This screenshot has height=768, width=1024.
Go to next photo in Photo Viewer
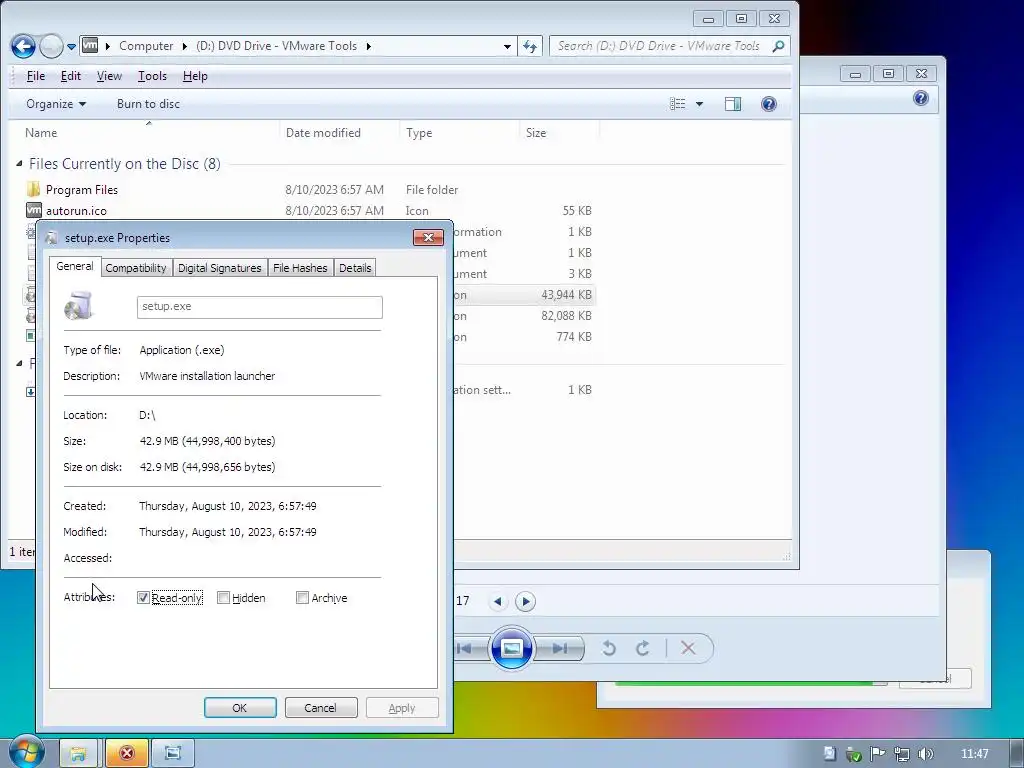click(x=560, y=648)
